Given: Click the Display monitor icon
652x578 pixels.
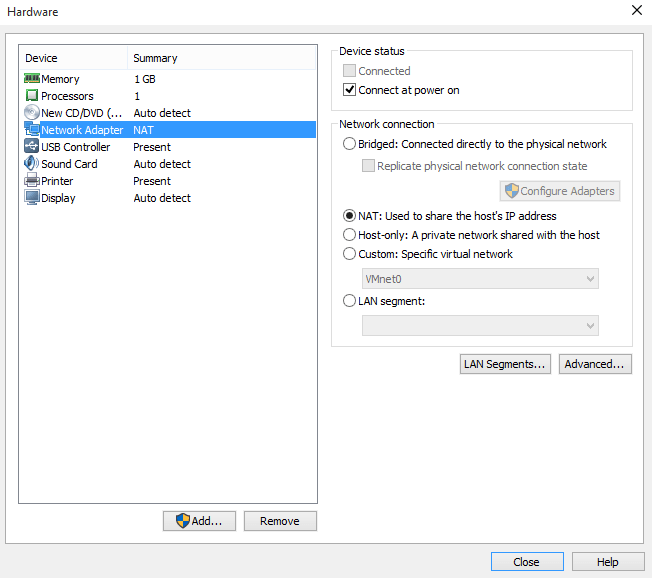Looking at the screenshot, I should coord(32,198).
